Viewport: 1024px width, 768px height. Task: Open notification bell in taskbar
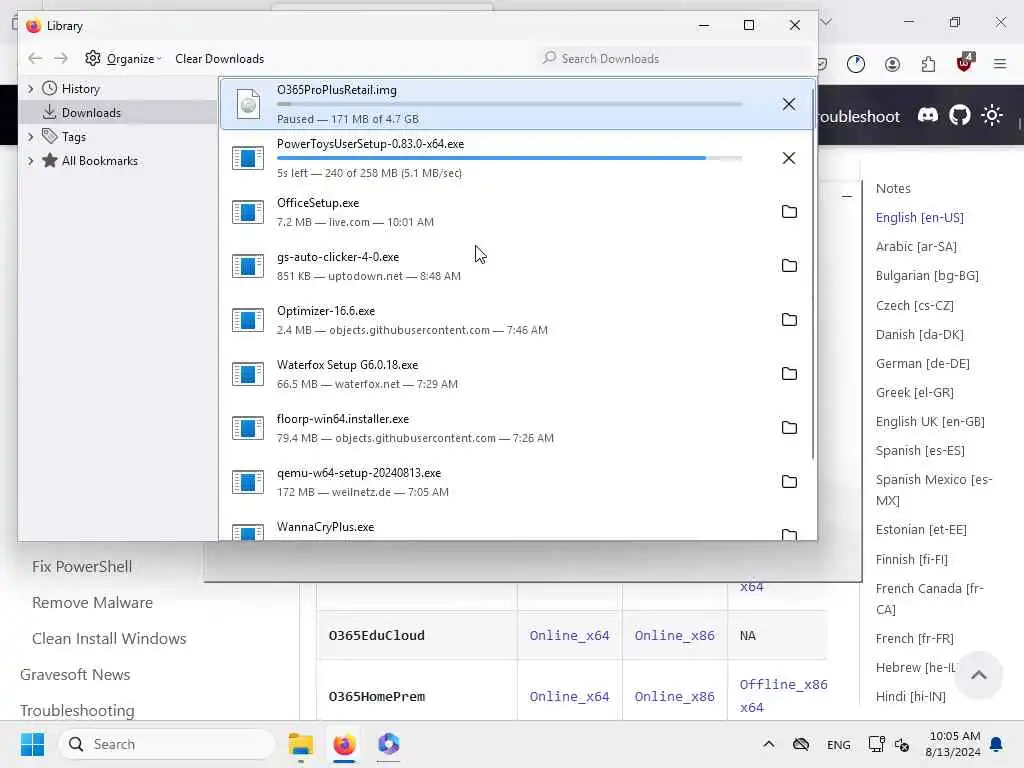point(996,744)
